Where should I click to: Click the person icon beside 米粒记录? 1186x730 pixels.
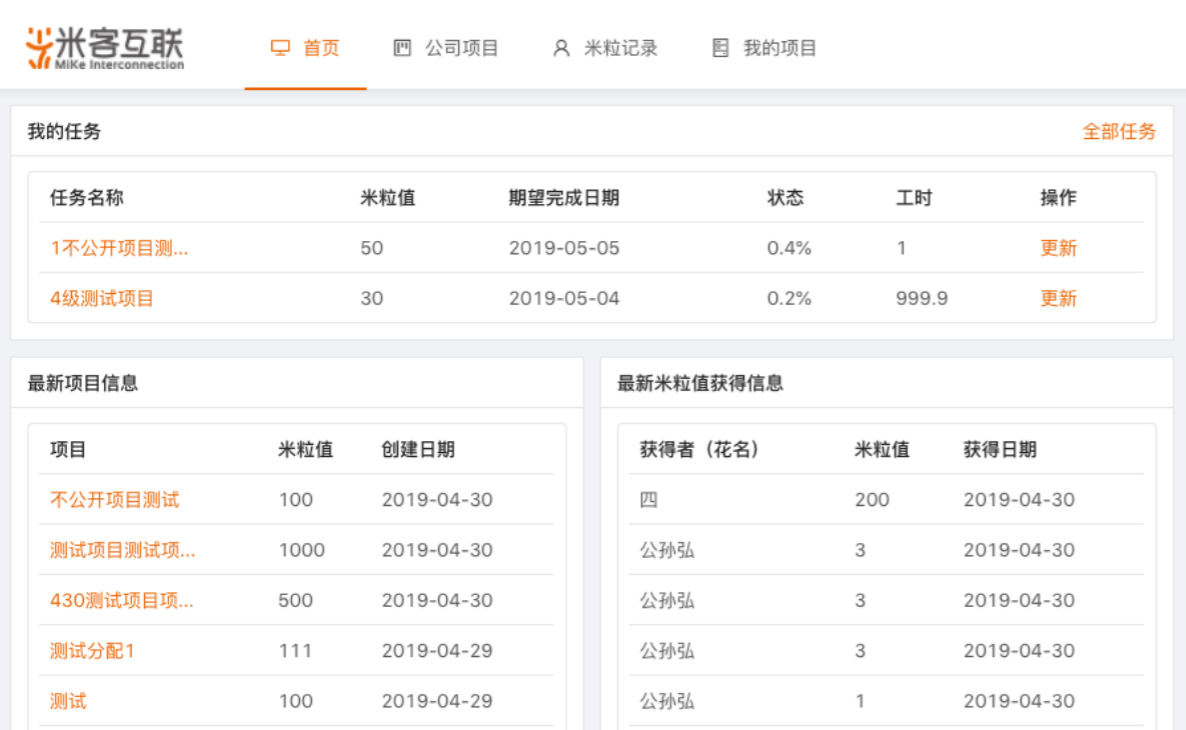tap(561, 48)
